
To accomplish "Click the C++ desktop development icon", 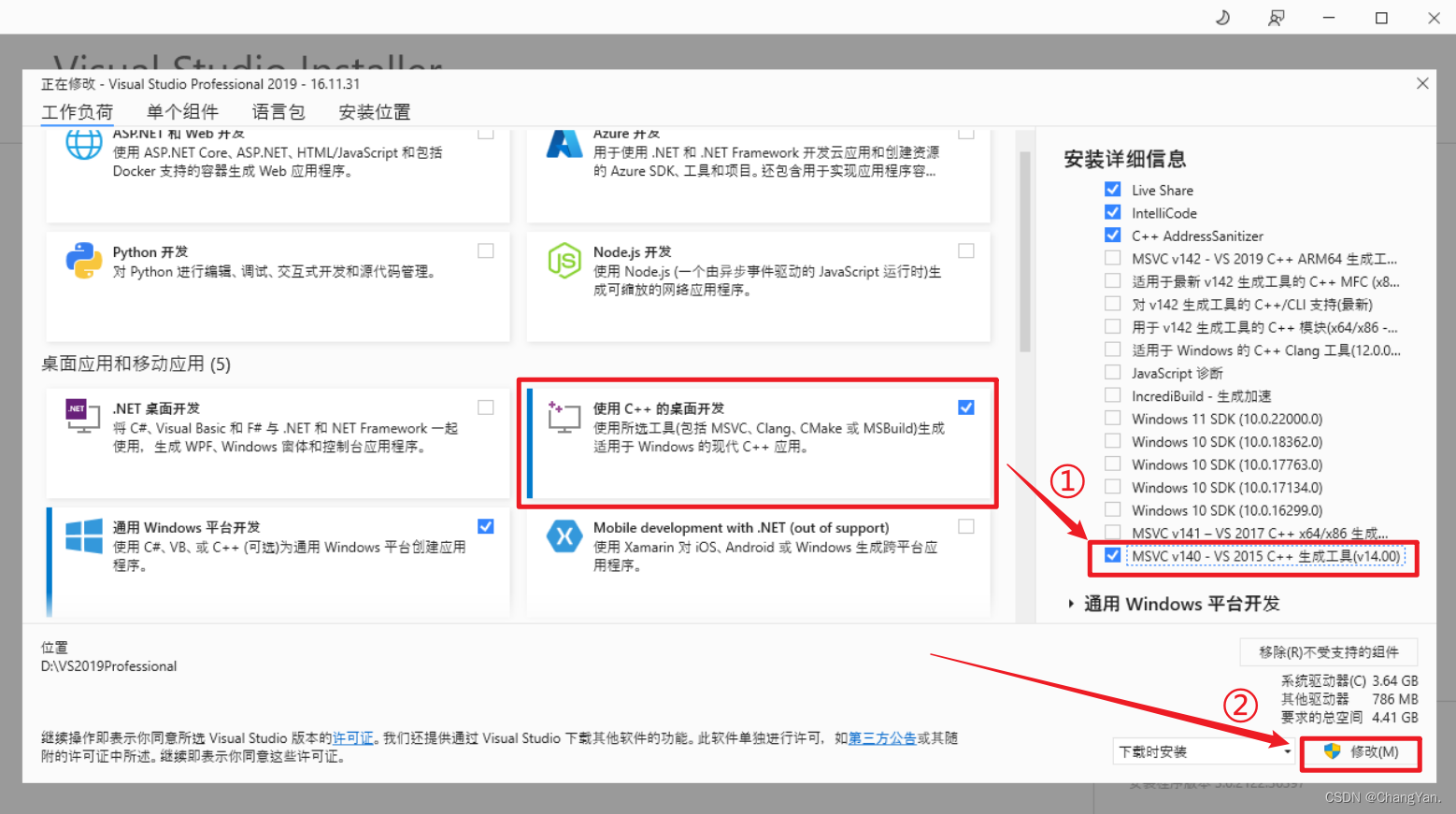I will click(564, 417).
